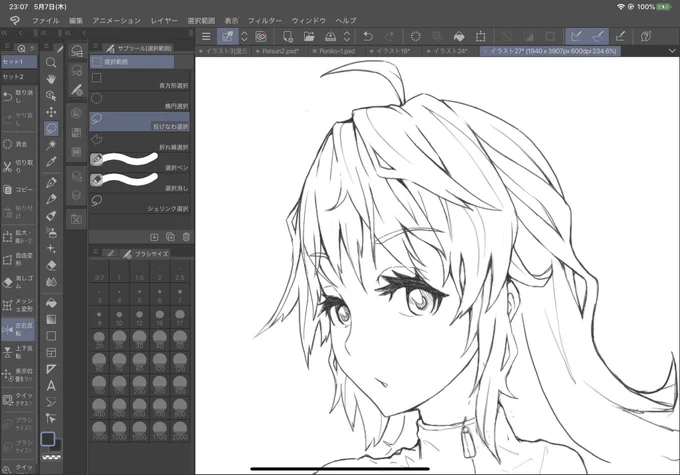Switch to the Patsun2.psd canvas tab
The height and width of the screenshot is (475, 680).
pyautogui.click(x=280, y=51)
